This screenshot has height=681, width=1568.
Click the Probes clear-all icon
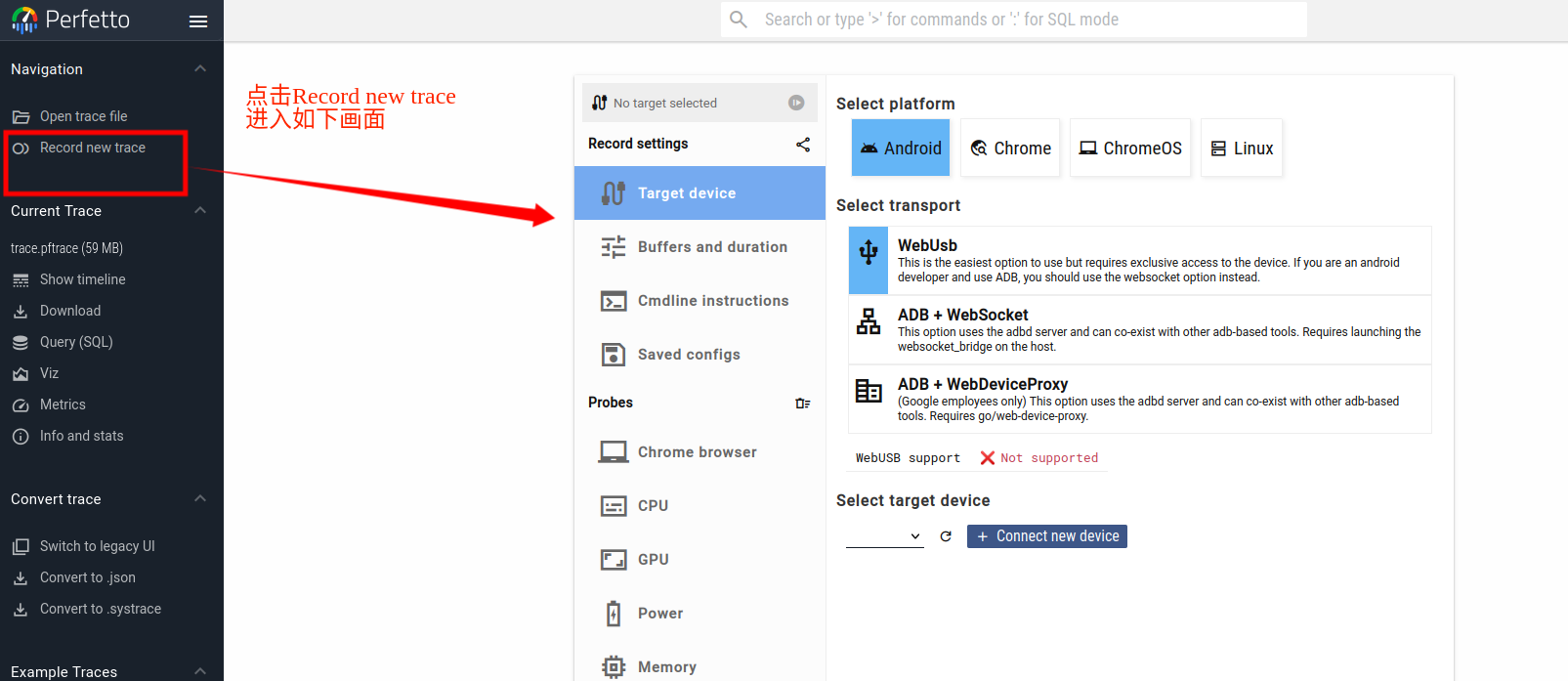pyautogui.click(x=803, y=404)
